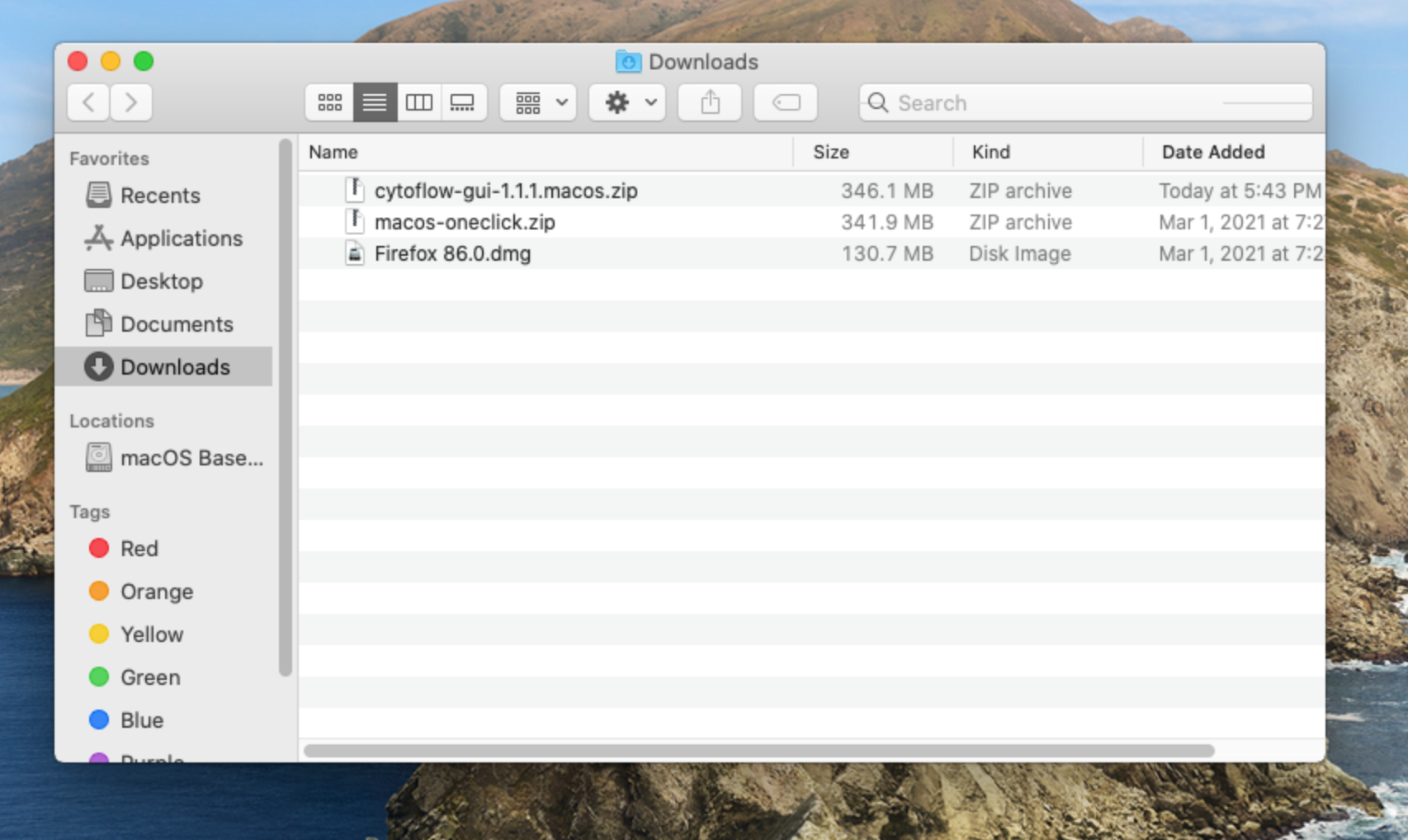Screen dimensions: 1408x840
Task: Click the Firefox disk image icon
Action: click(x=354, y=252)
